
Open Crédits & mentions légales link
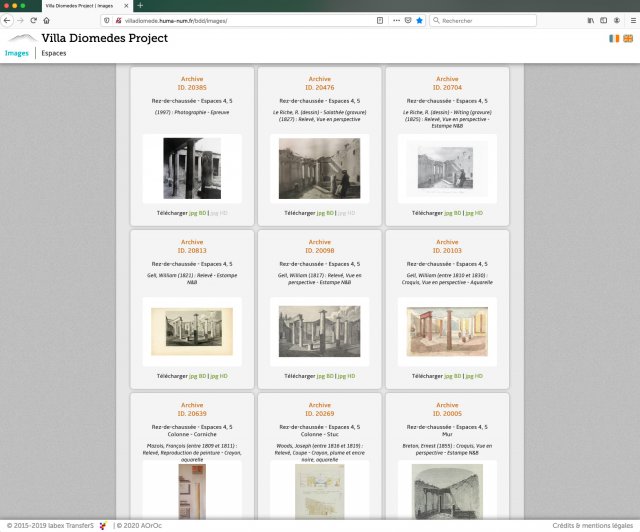pyautogui.click(x=593, y=525)
